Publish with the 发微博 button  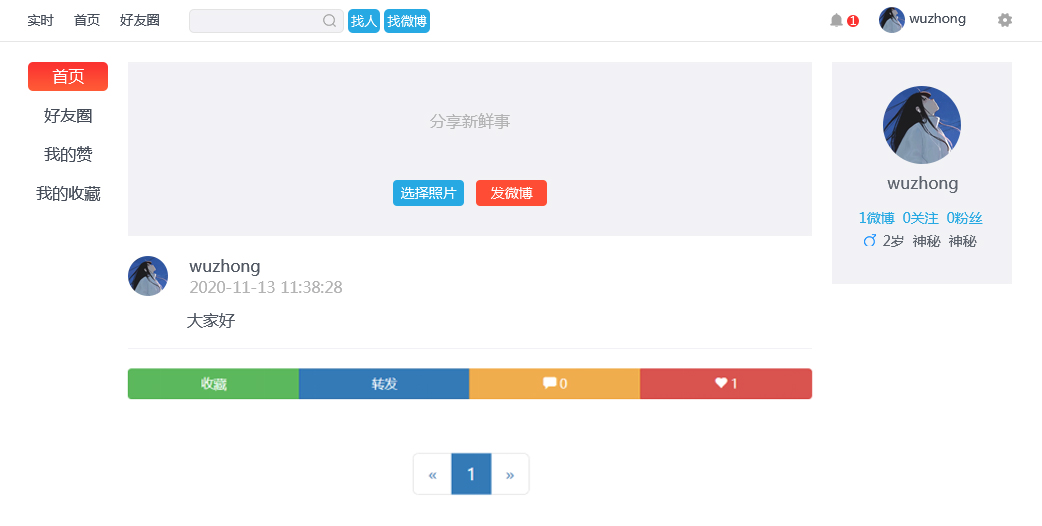(511, 193)
